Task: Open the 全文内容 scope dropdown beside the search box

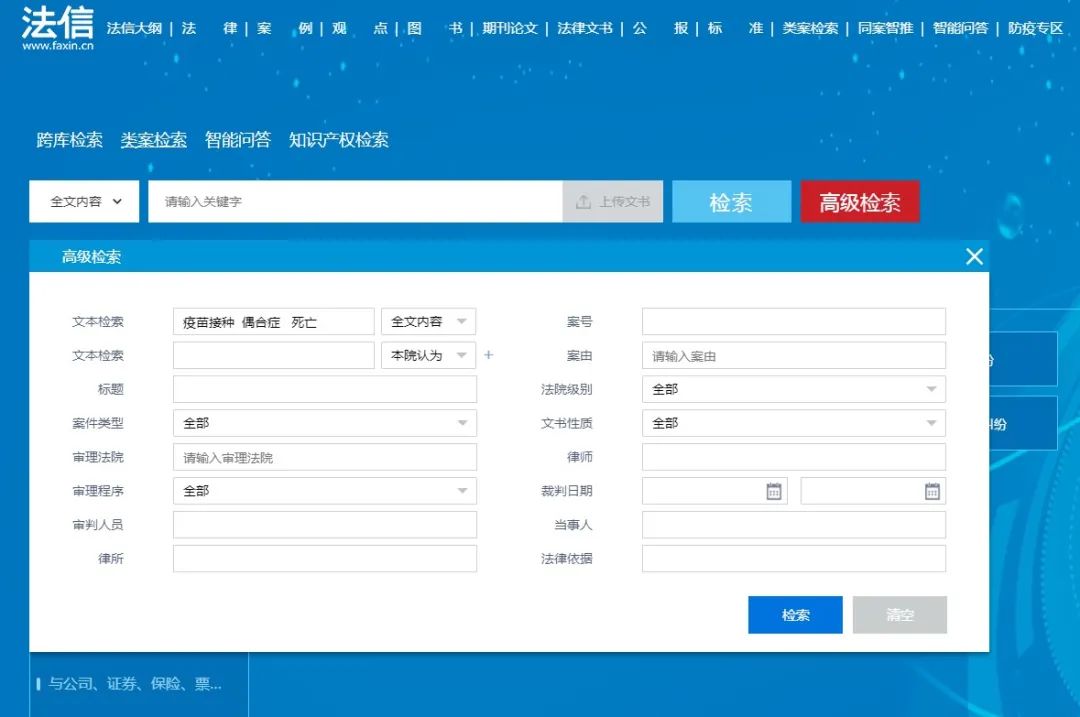Action: [x=84, y=201]
